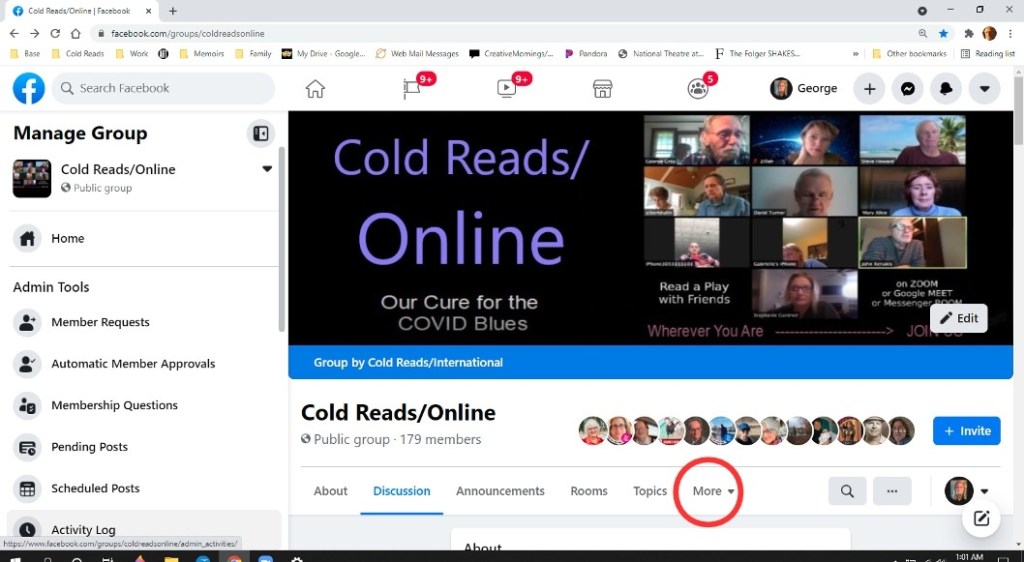Select the Rooms tab
The image size is (1024, 562).
click(589, 491)
